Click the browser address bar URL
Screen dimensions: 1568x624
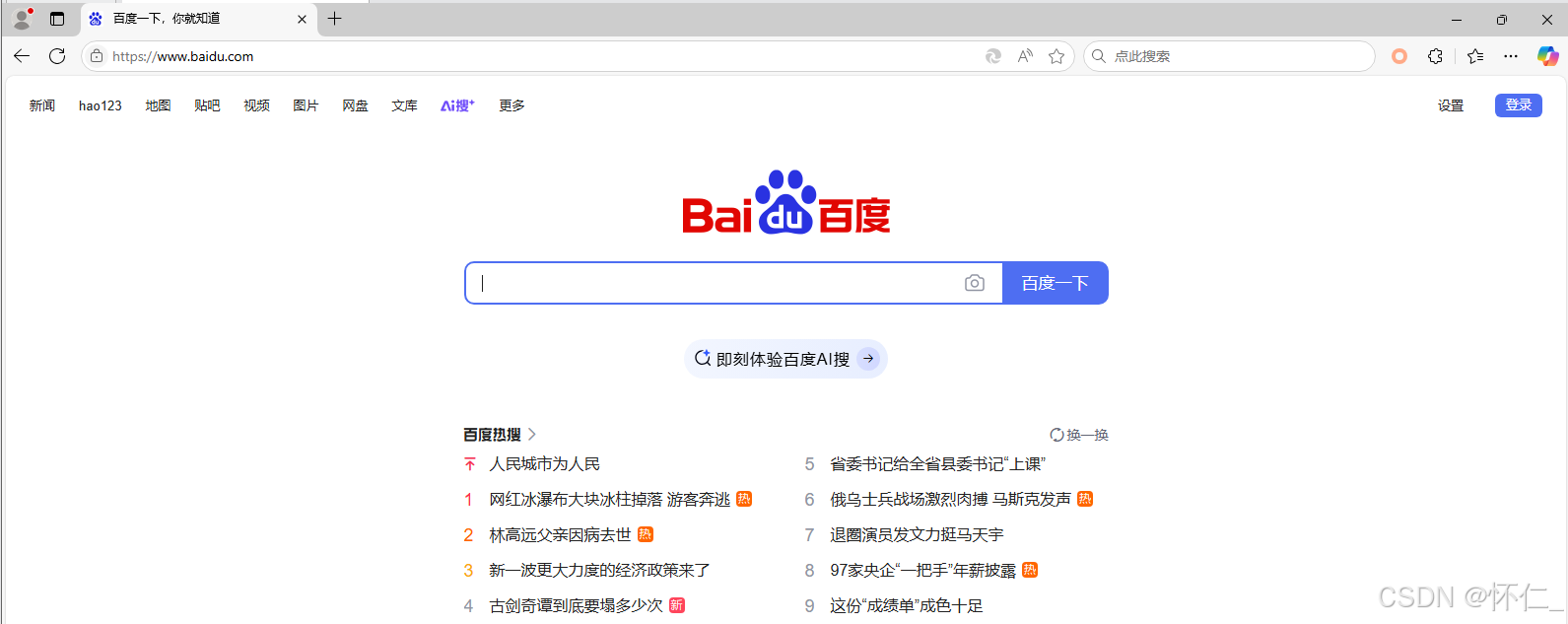[x=183, y=56]
